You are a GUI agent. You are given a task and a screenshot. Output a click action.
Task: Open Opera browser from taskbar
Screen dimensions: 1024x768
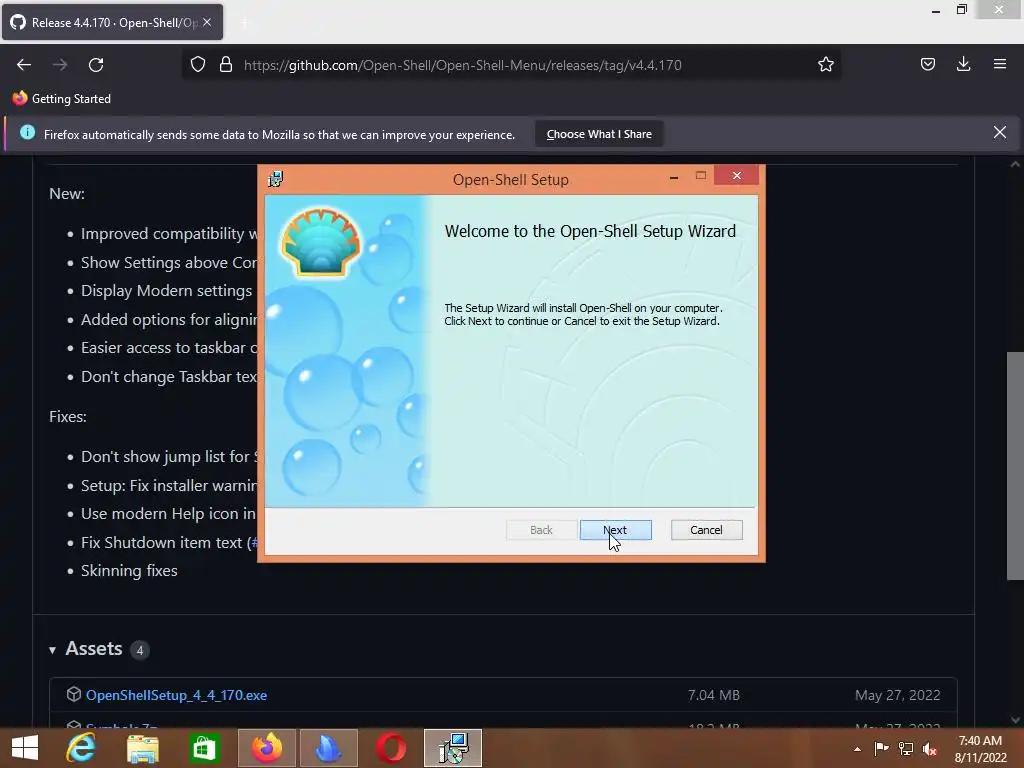click(391, 748)
